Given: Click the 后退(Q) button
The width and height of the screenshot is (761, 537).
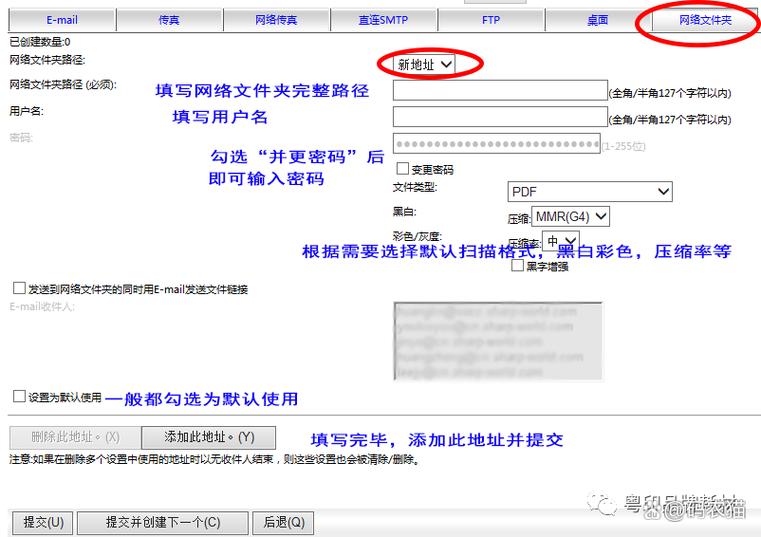Looking at the screenshot, I should coord(283,522).
